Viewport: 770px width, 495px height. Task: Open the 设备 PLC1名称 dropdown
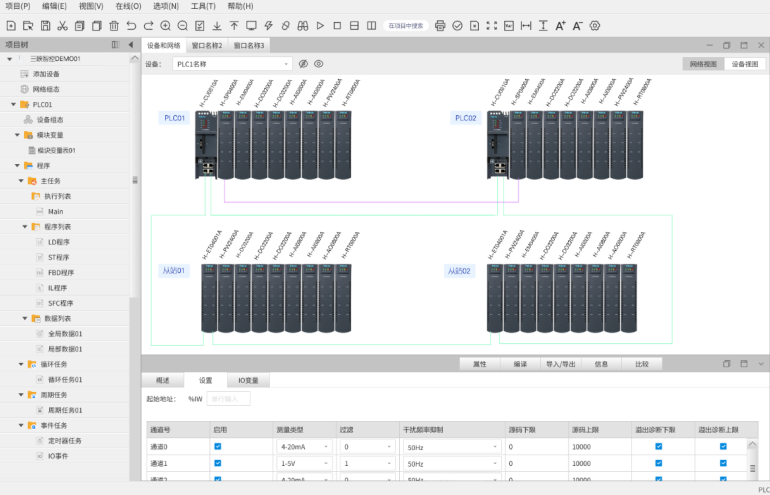point(232,63)
